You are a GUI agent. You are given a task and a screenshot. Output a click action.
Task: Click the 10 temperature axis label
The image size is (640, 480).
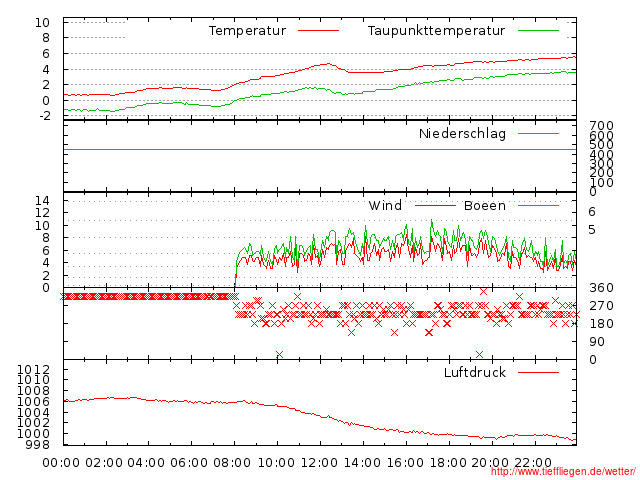click(42, 22)
